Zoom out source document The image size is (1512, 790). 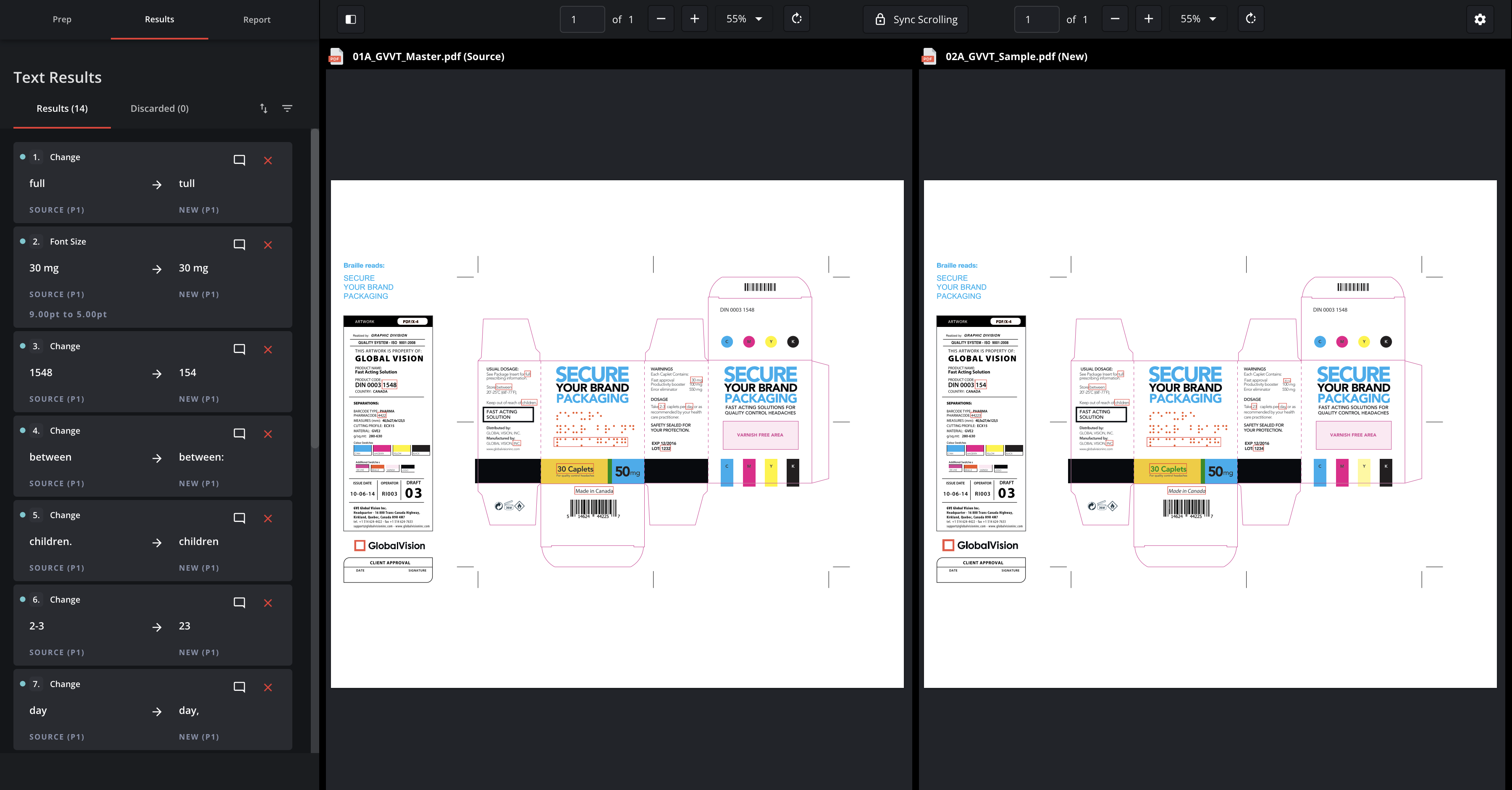coord(661,19)
